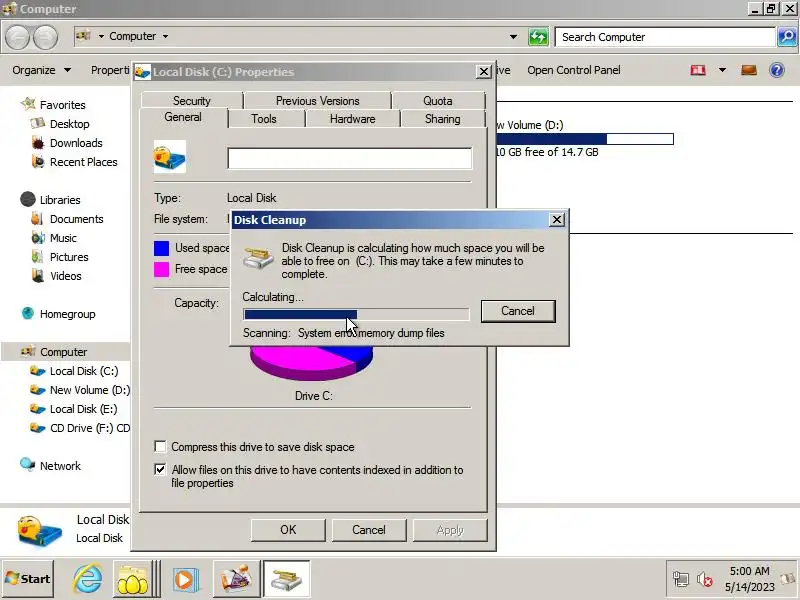This screenshot has width=800, height=600.
Task: Launch Windows Media Player from the taskbar
Action: point(184,579)
